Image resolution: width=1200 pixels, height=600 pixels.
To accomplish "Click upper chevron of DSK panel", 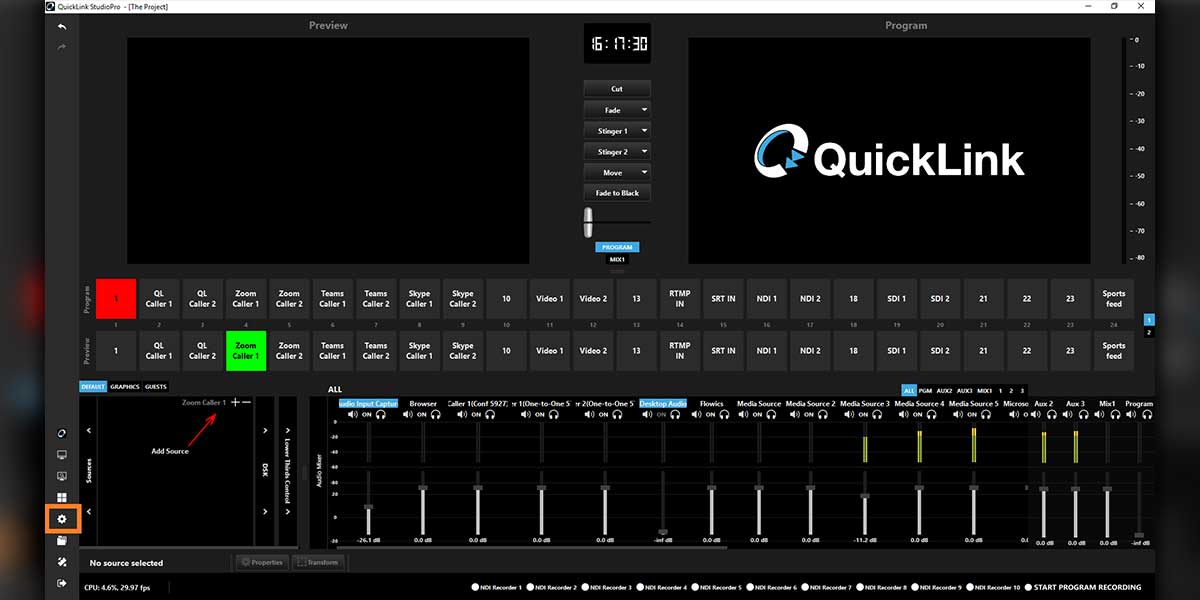I will (x=265, y=431).
